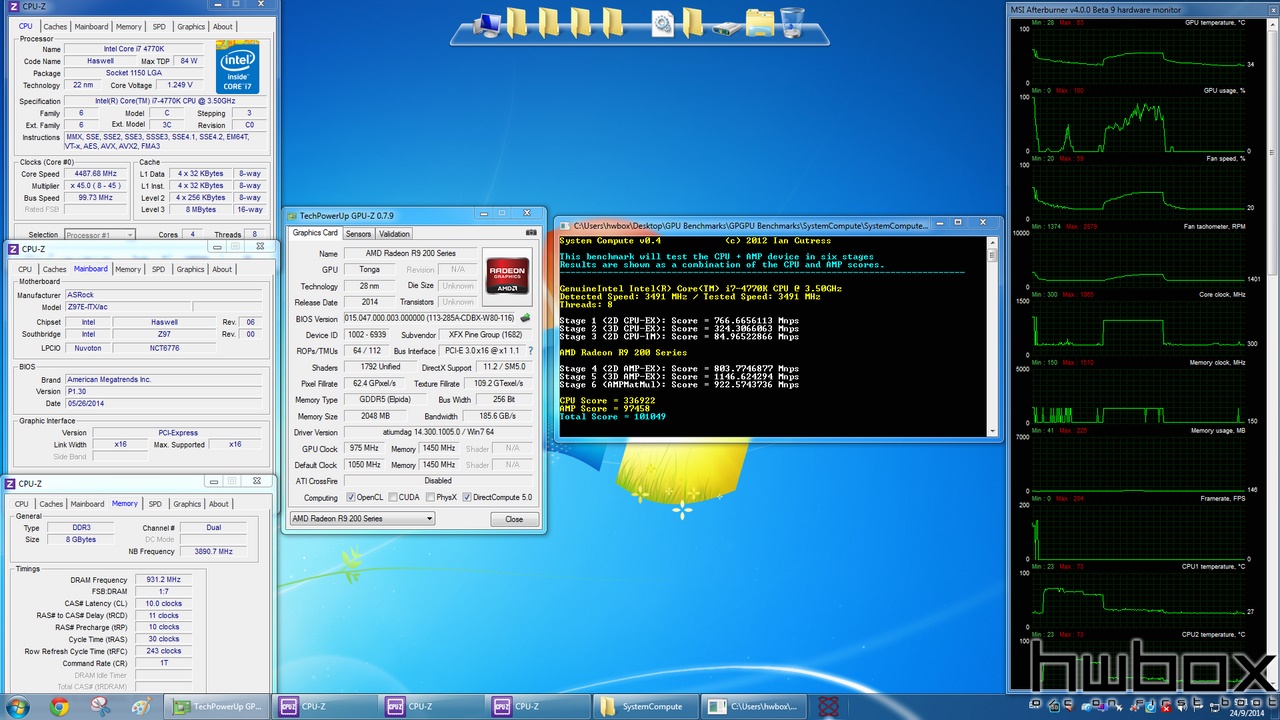Screen dimensions: 1280x720
Task: Switch to TechPowerUp GPU-Z taskbar button
Action: (217, 706)
